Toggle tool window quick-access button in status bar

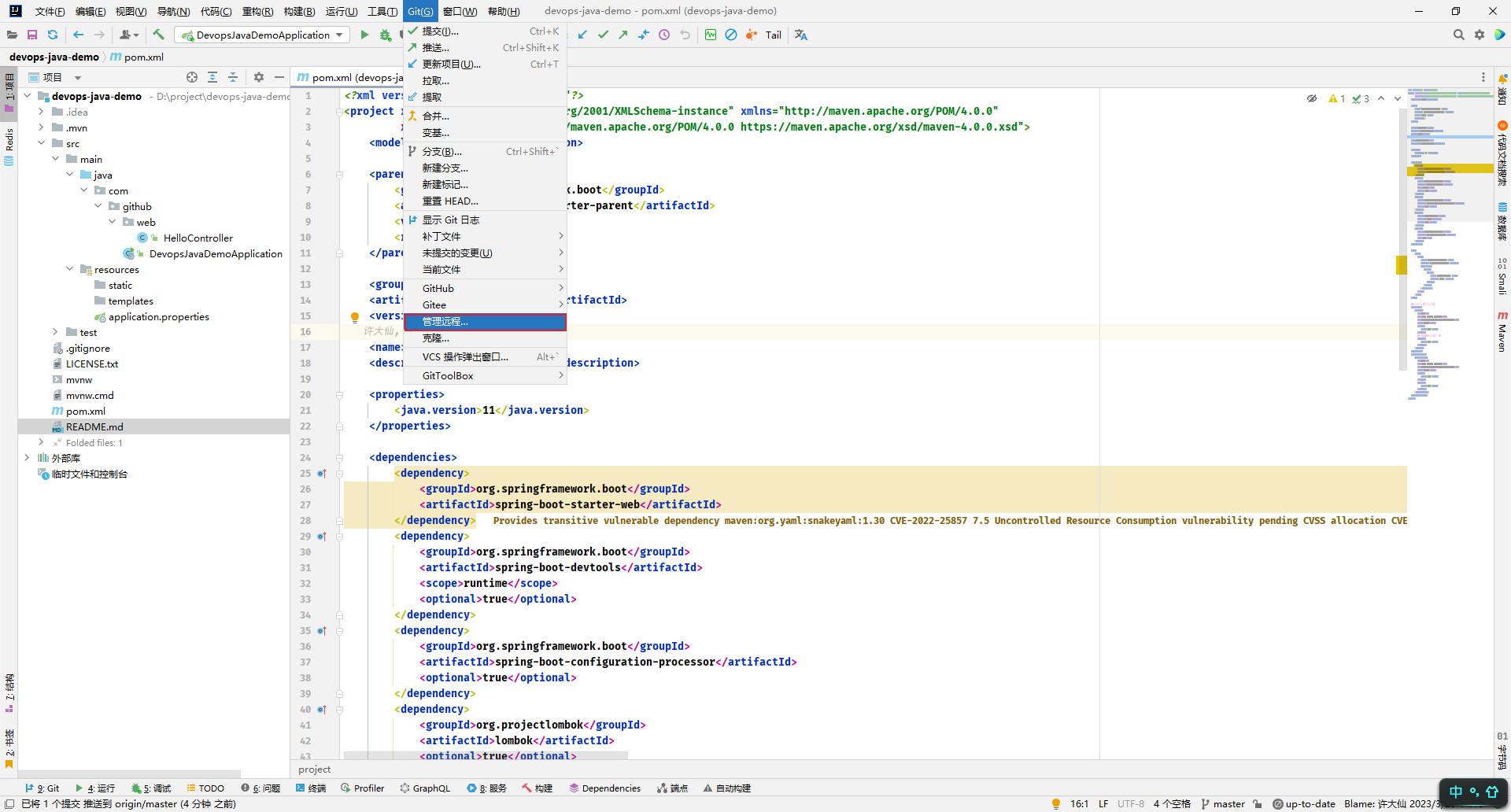pos(9,803)
